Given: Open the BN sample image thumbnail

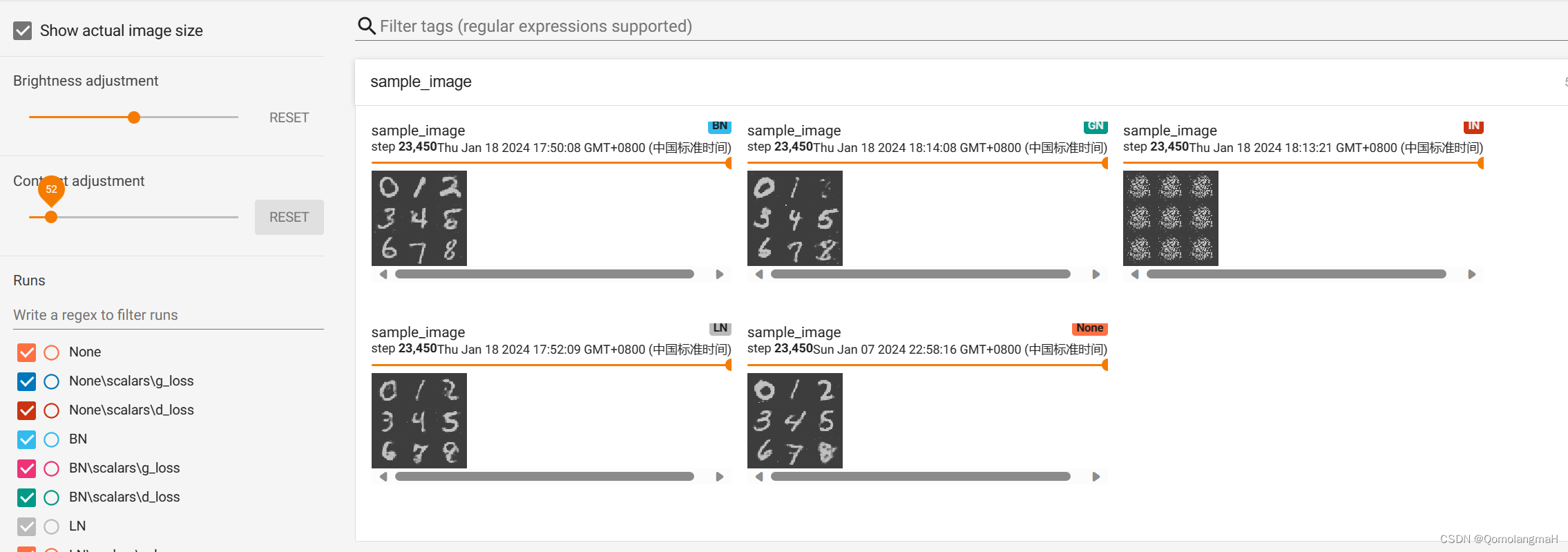Looking at the screenshot, I should tap(419, 218).
